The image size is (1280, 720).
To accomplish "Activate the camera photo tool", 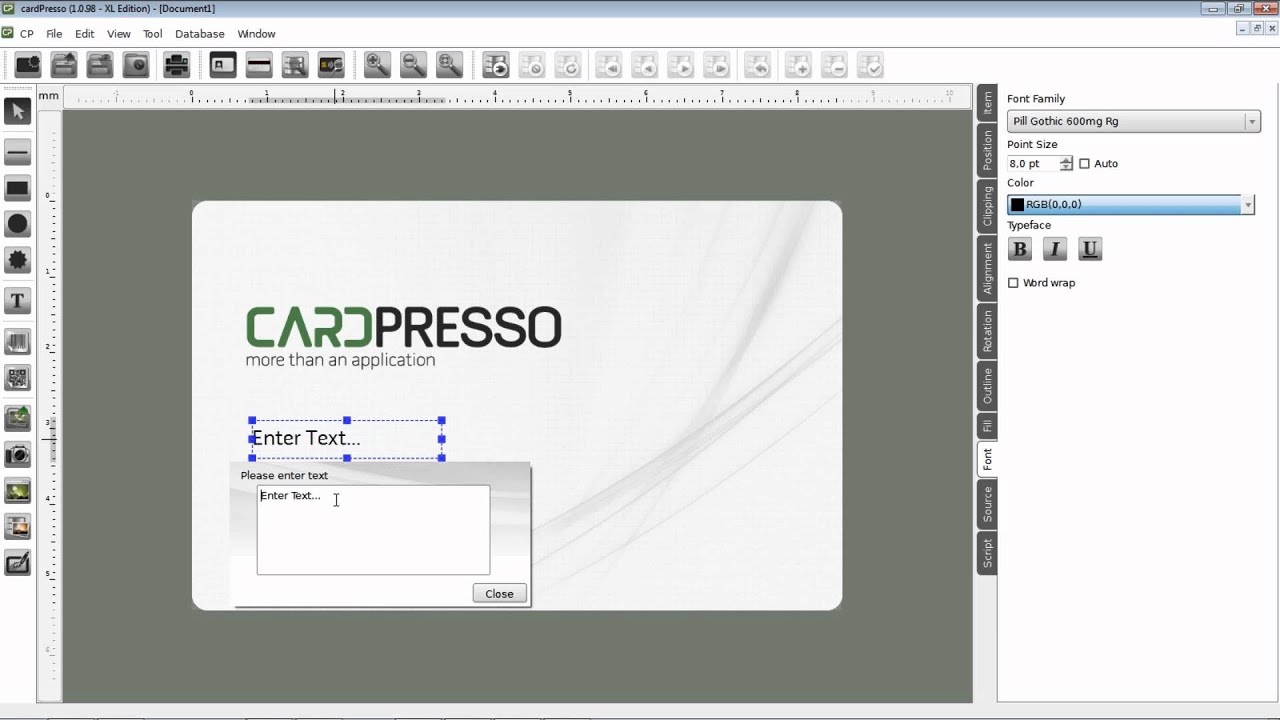I will (18, 456).
